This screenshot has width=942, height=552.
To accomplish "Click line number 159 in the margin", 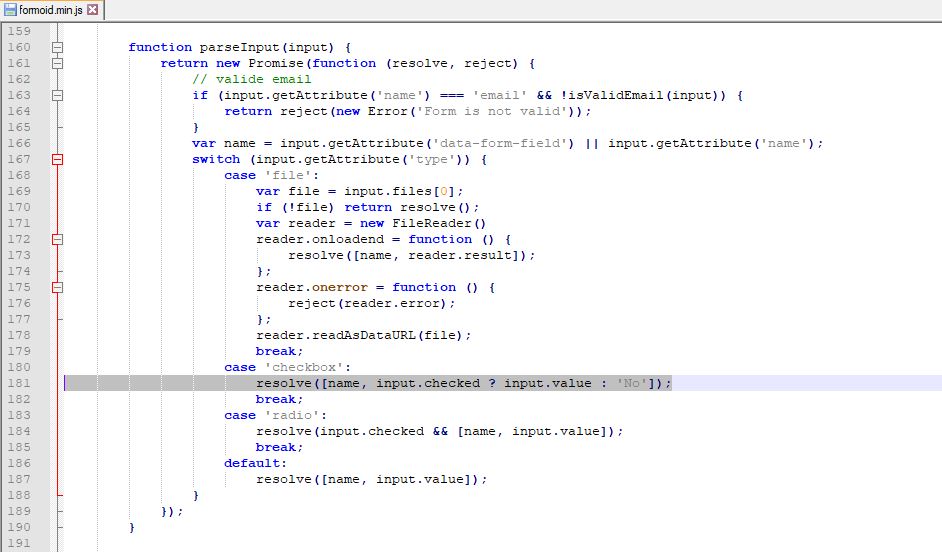I will 19,31.
